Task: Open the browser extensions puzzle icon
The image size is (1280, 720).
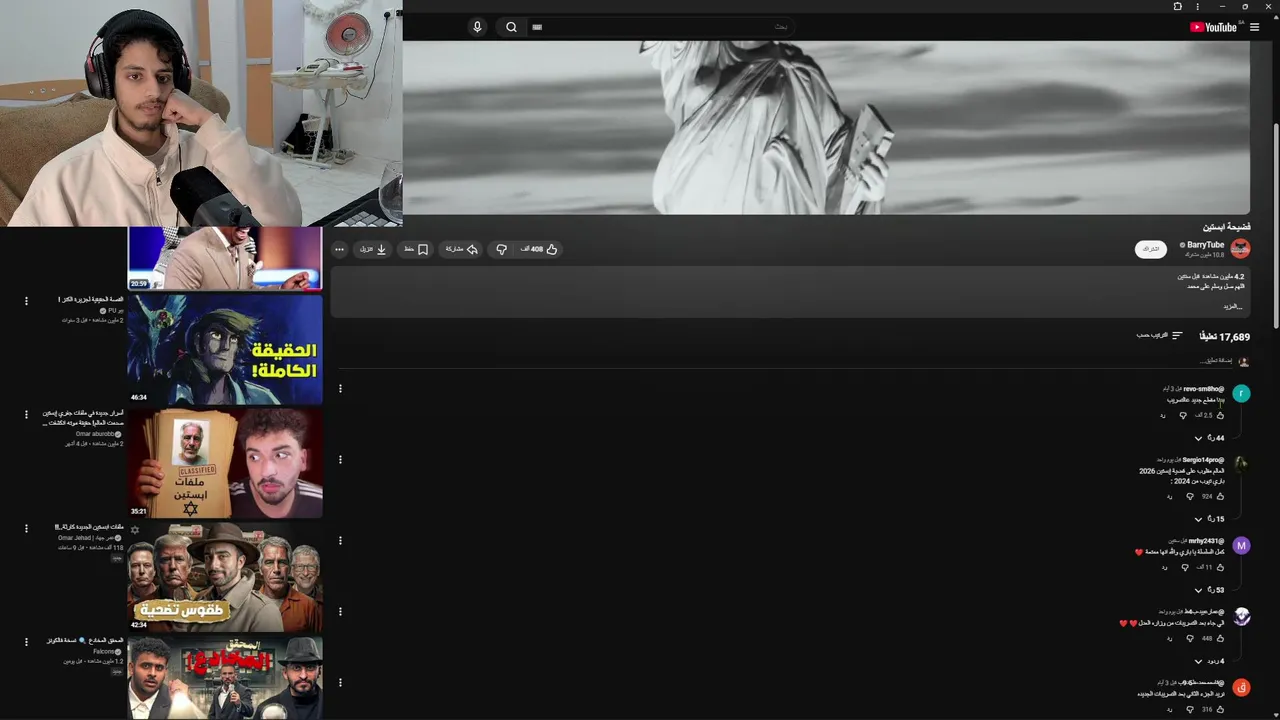Action: (x=1177, y=6)
